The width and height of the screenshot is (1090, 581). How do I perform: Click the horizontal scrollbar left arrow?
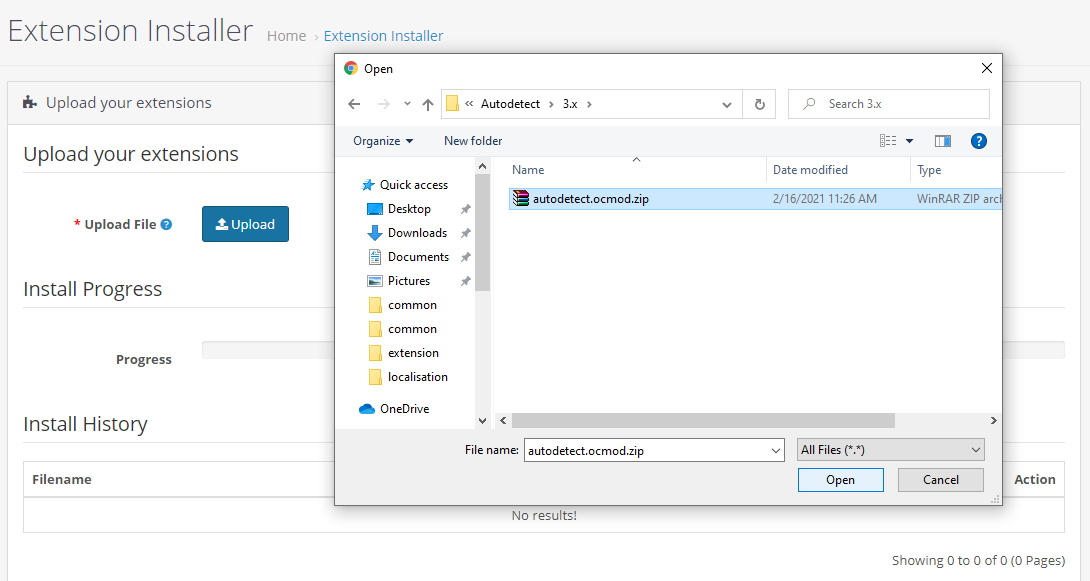(x=503, y=420)
